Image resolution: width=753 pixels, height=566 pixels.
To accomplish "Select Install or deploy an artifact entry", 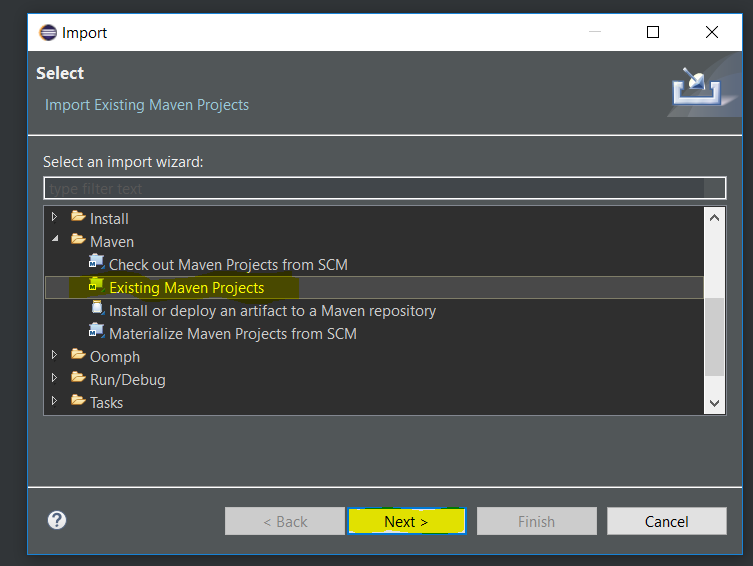I will (272, 311).
